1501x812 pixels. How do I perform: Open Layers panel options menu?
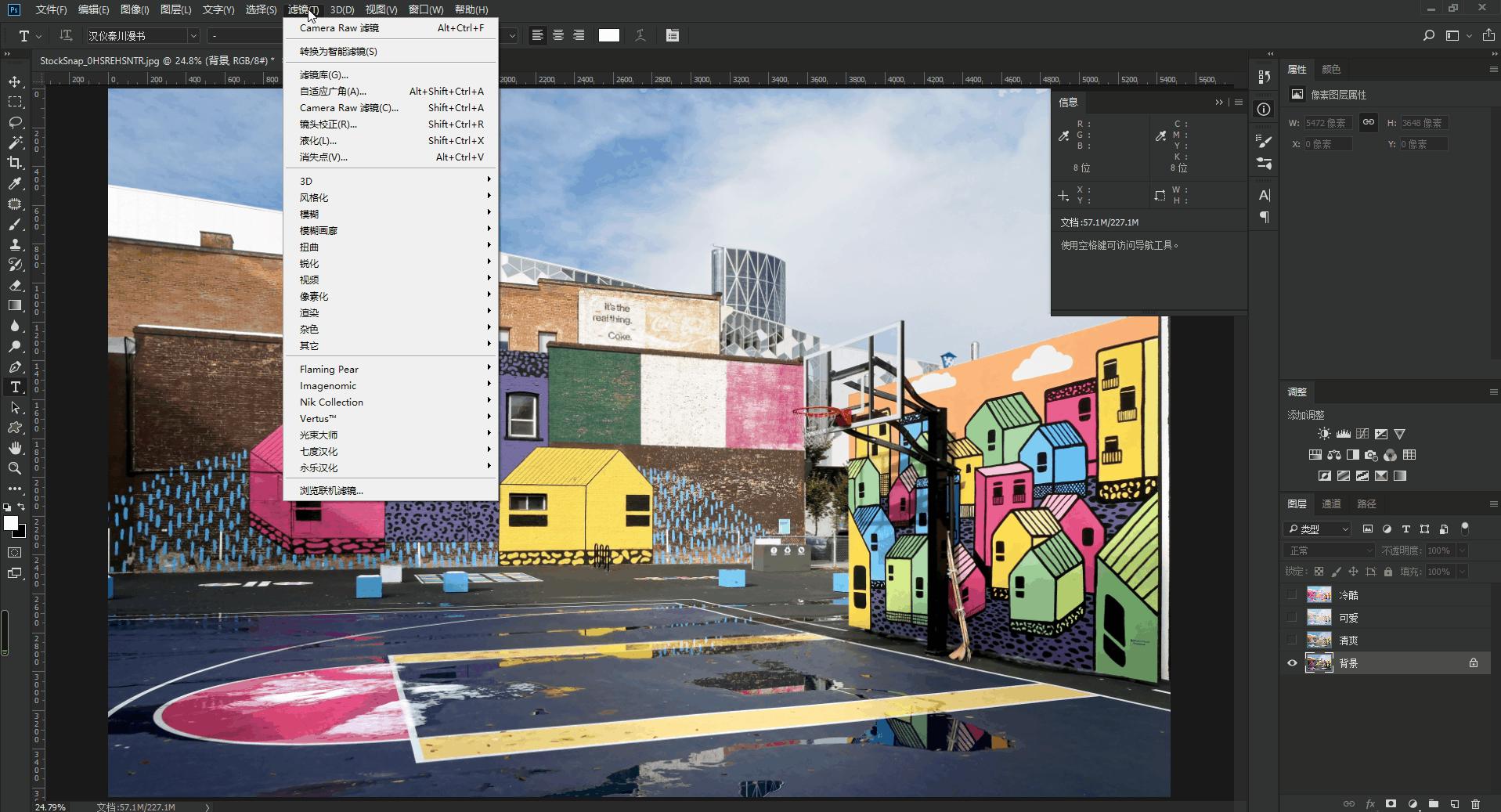[1493, 503]
